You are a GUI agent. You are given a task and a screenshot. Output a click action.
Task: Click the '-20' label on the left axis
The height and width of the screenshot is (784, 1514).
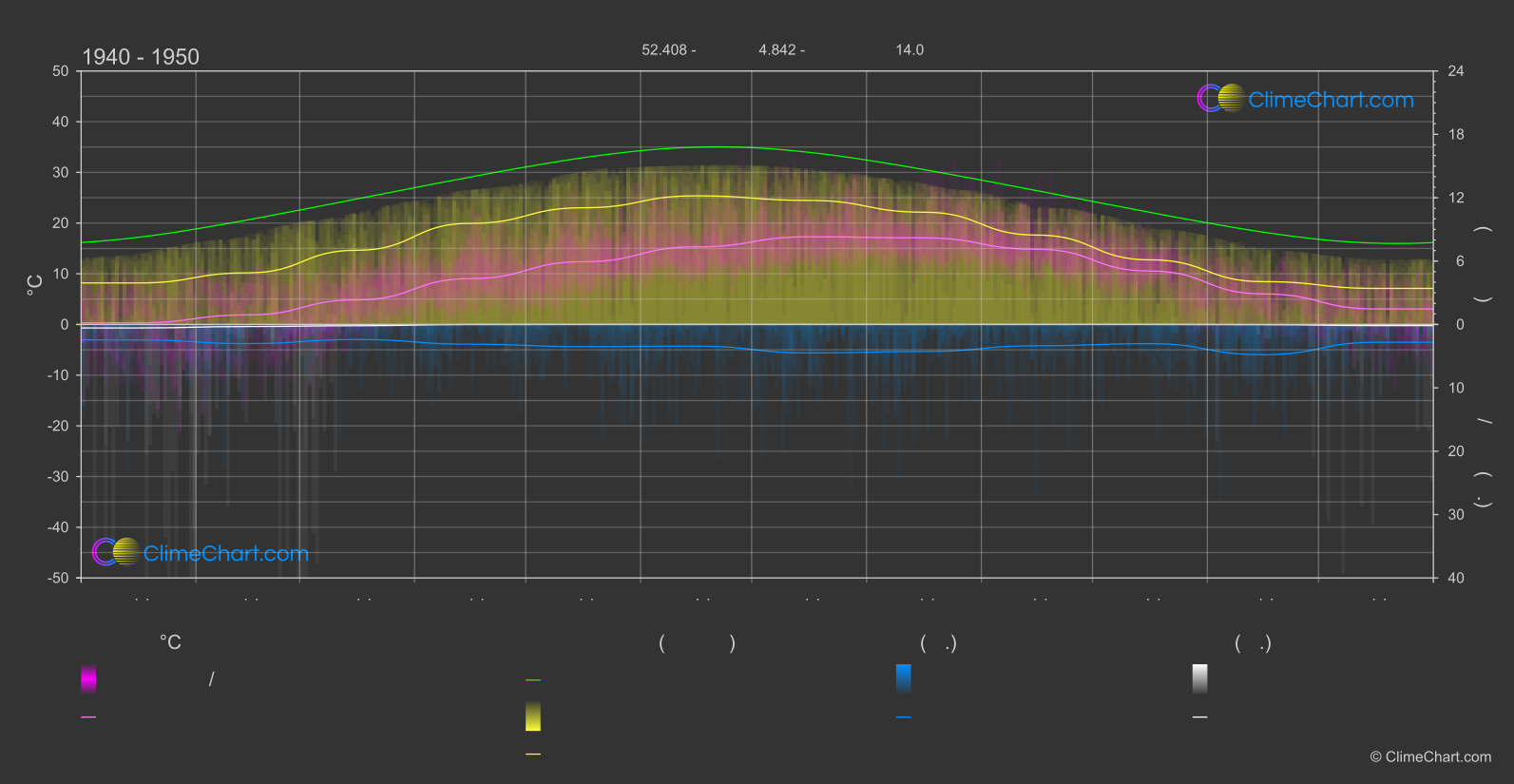tap(59, 426)
